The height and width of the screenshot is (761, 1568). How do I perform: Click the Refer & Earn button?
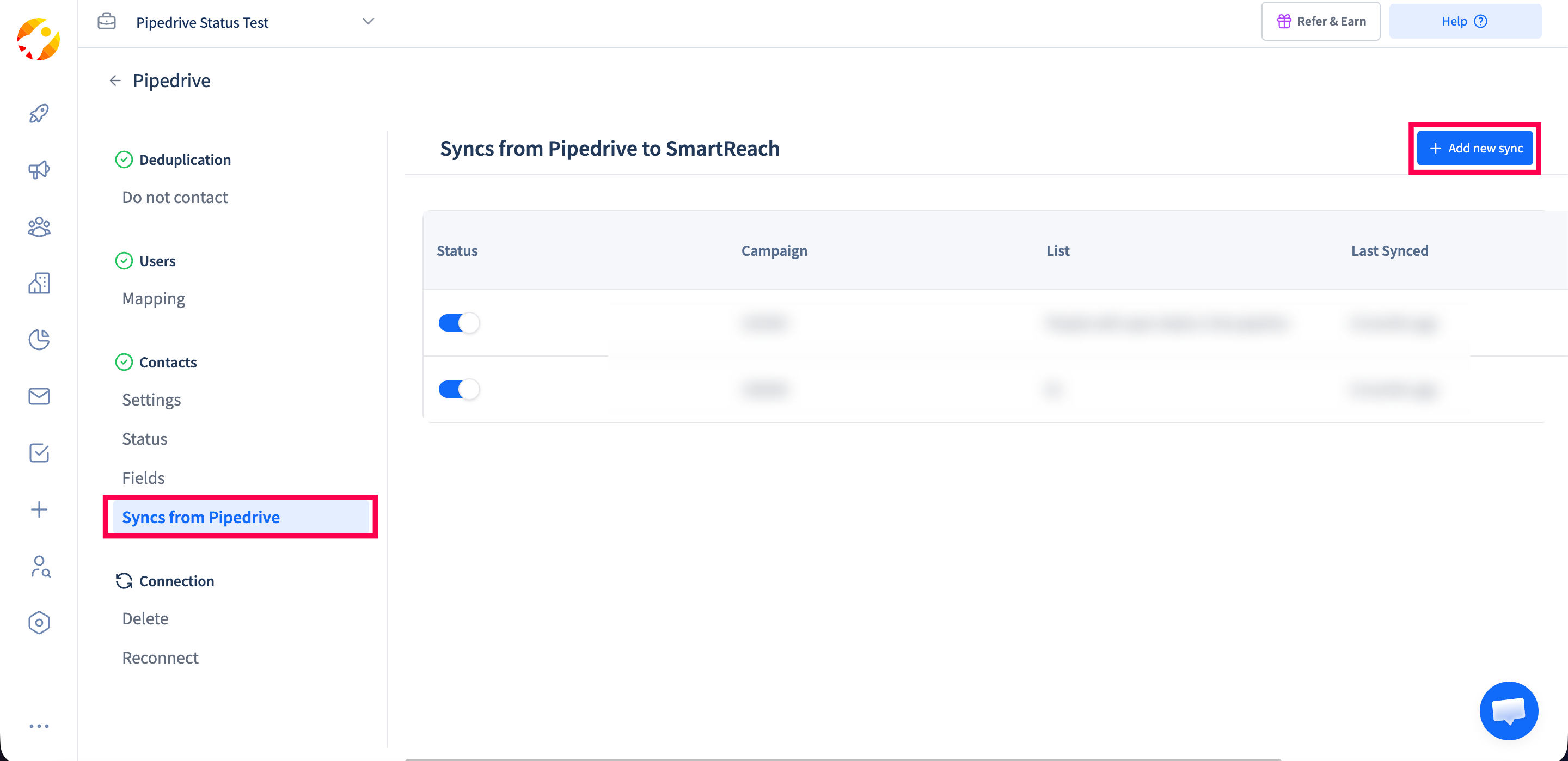point(1320,21)
